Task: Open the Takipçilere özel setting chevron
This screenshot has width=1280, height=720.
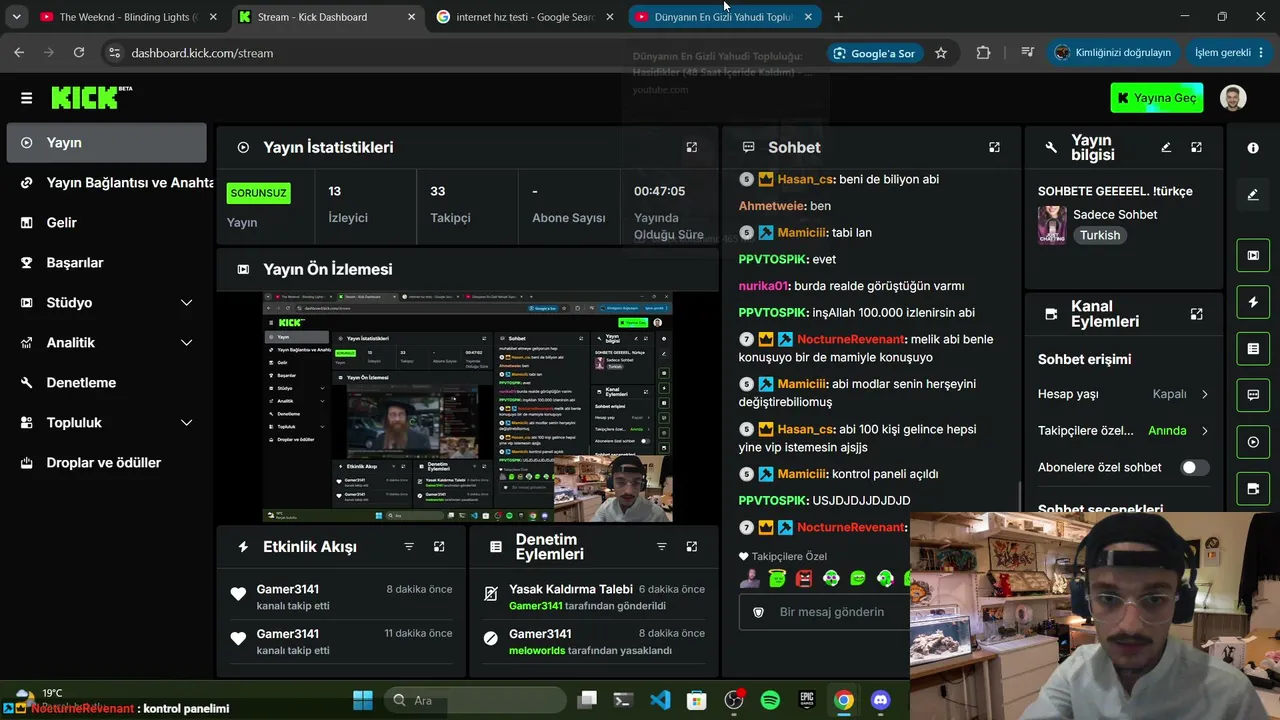Action: (1204, 431)
